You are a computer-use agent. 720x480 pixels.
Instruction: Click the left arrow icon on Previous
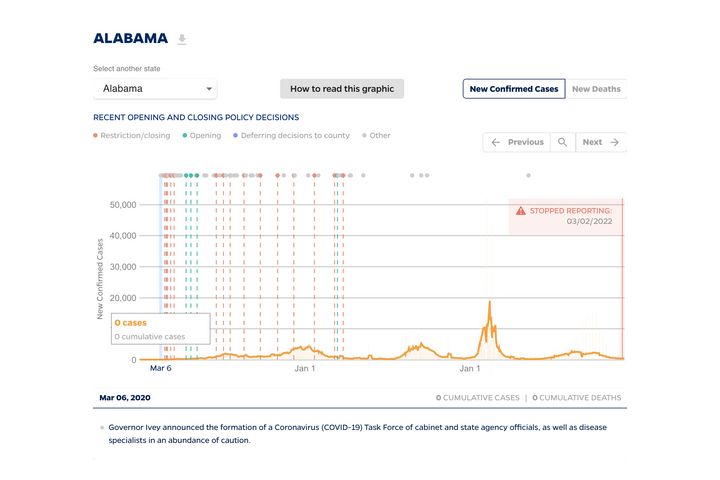pos(495,142)
